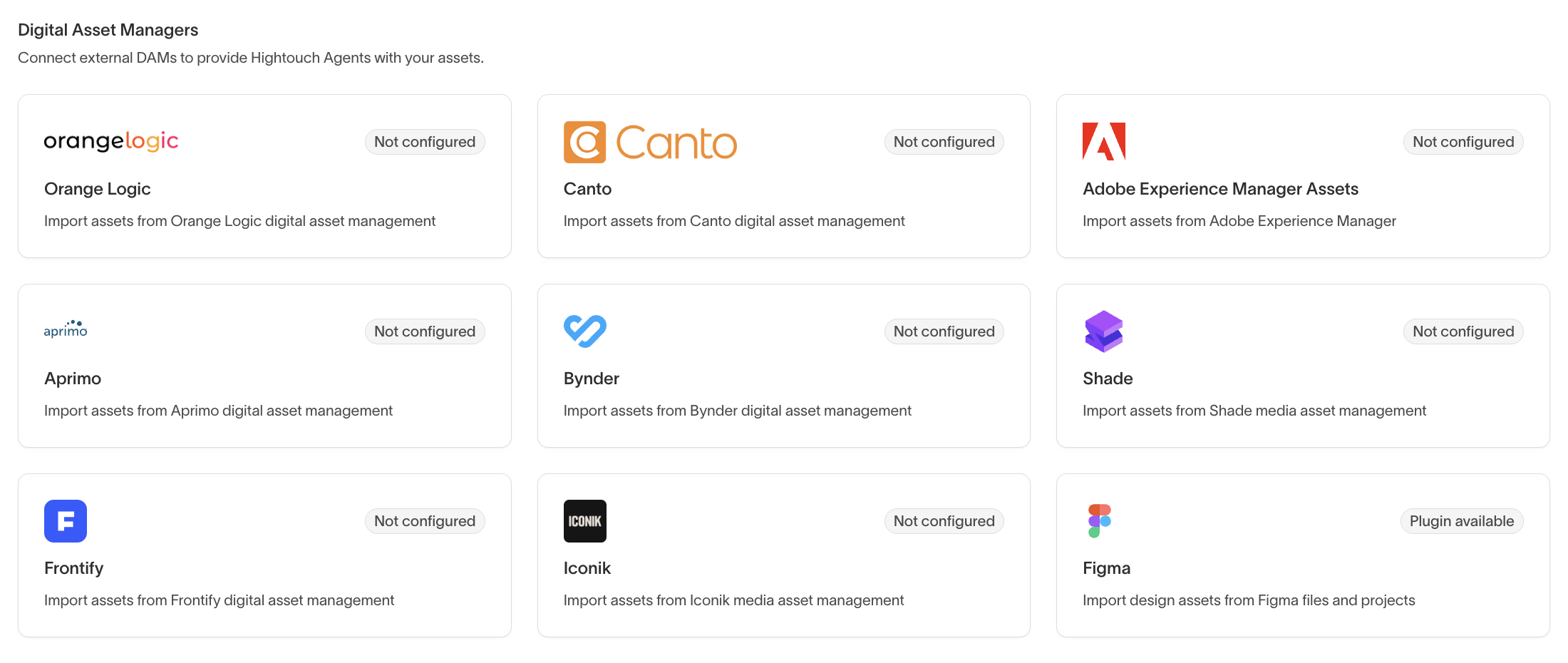Click Not configured badge on Adobe card

point(1463,142)
